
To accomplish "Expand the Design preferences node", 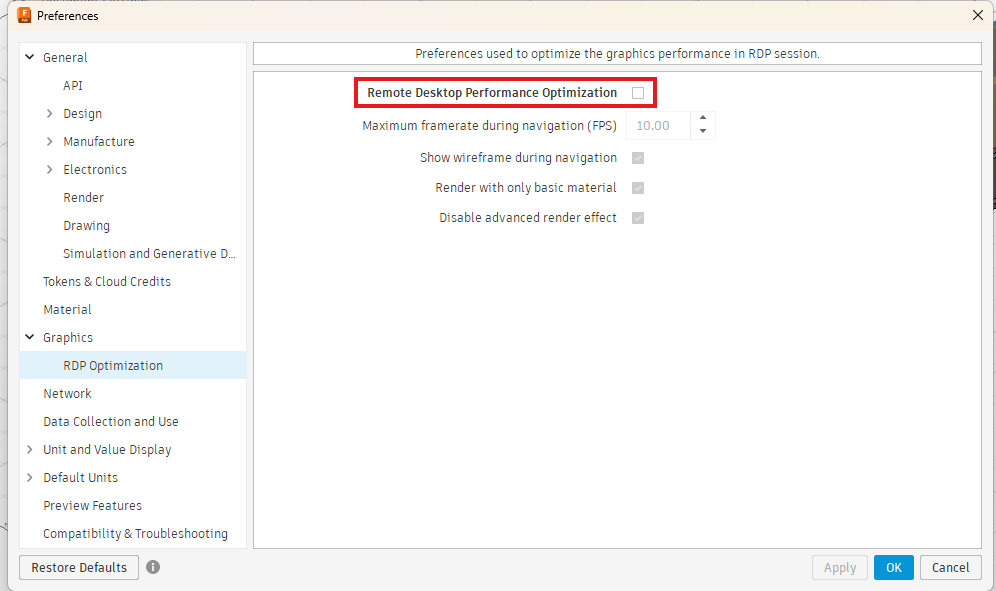I will pos(50,113).
